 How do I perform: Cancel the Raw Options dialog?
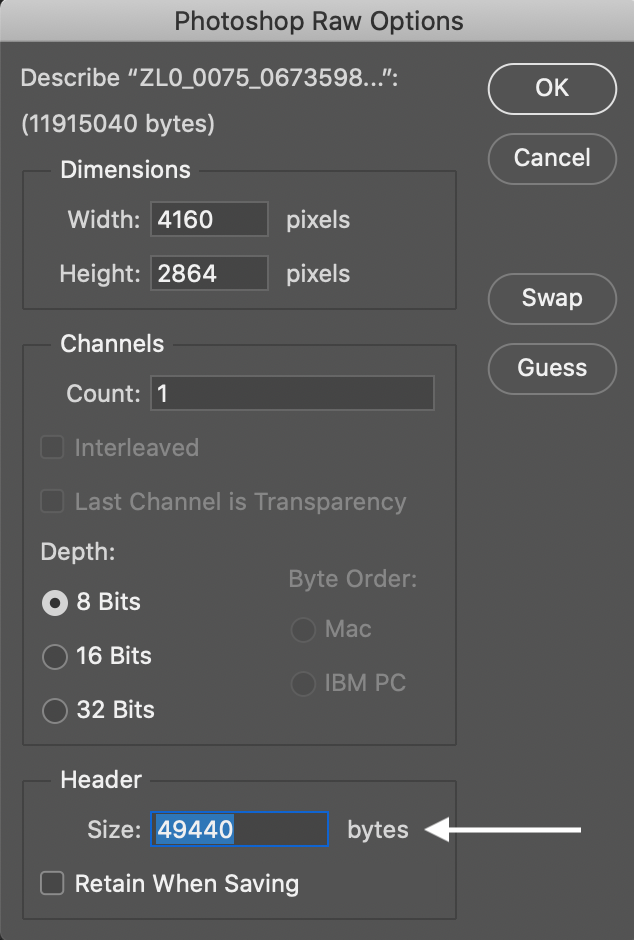552,158
